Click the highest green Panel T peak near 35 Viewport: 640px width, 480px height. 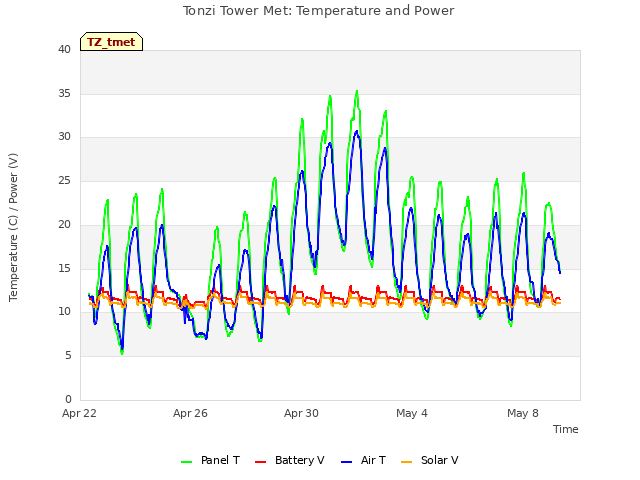coord(357,91)
